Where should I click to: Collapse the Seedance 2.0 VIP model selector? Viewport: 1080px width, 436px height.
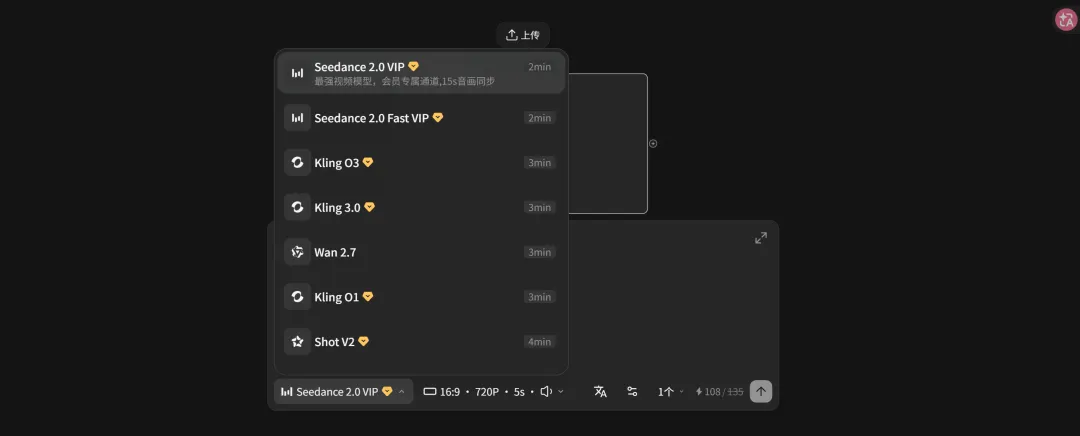pos(344,391)
